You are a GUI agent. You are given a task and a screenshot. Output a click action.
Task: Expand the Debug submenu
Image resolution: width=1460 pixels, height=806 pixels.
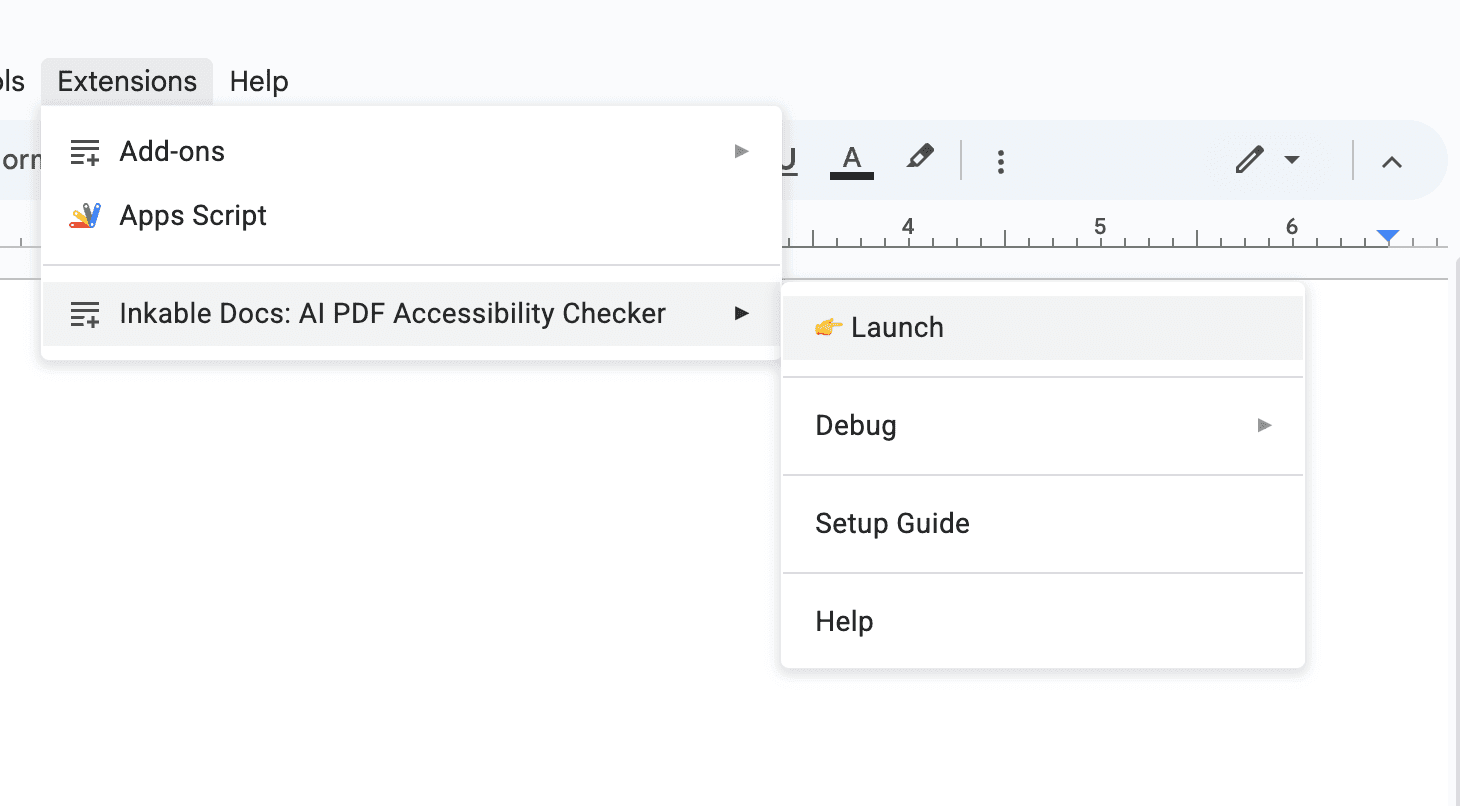1264,425
